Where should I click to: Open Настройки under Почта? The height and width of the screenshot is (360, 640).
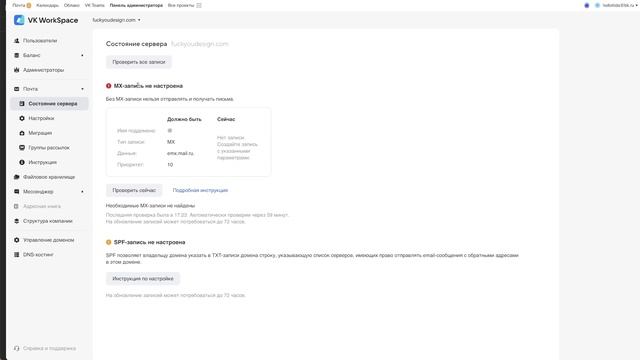[41, 118]
